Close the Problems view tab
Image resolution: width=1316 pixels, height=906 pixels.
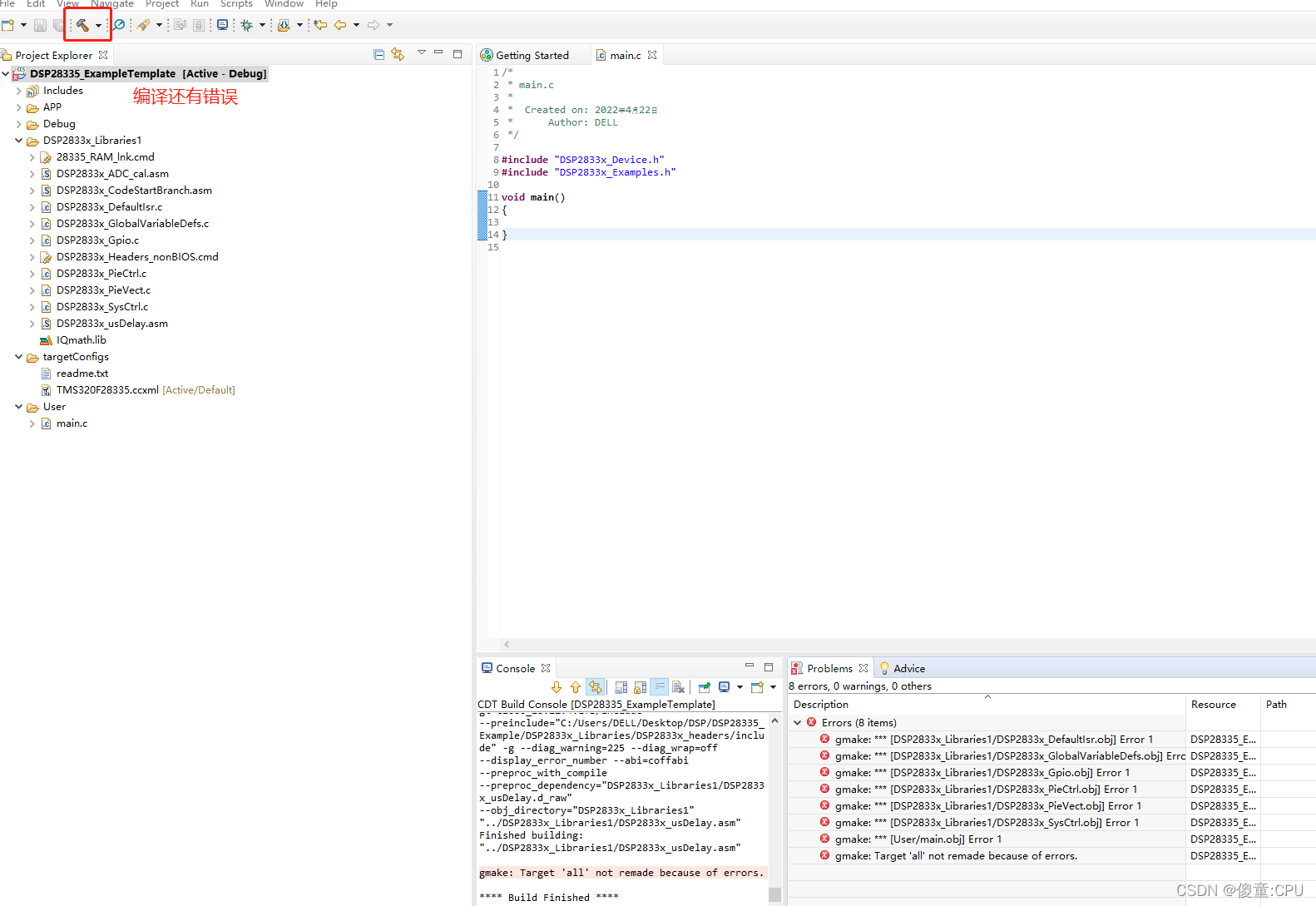tap(863, 668)
